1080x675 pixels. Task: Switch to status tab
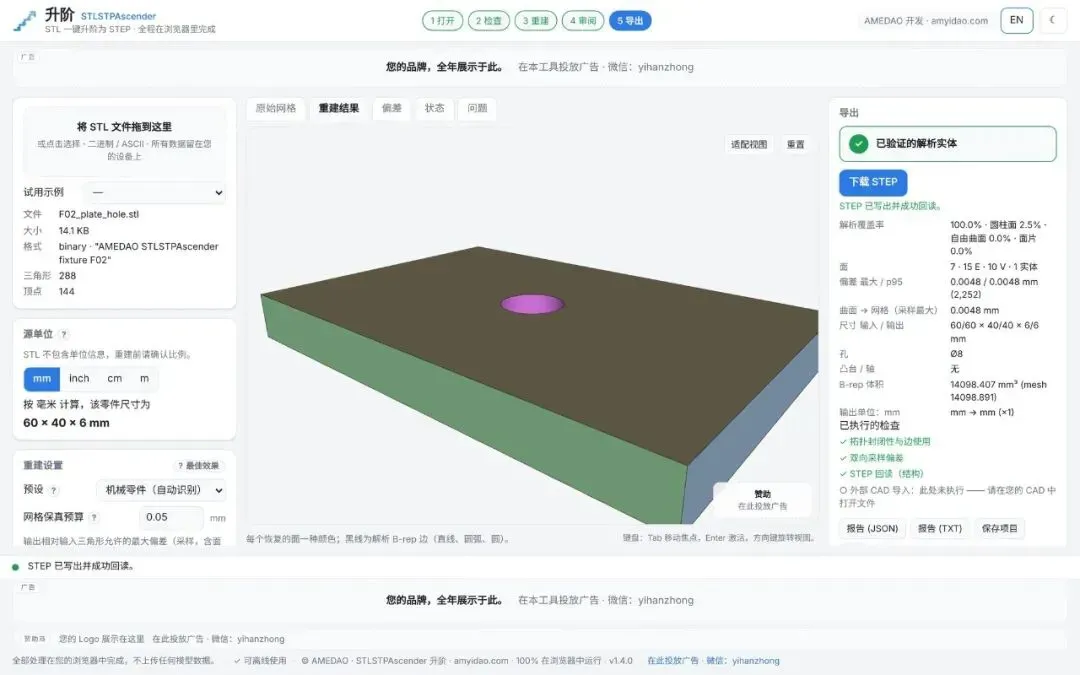pyautogui.click(x=435, y=108)
